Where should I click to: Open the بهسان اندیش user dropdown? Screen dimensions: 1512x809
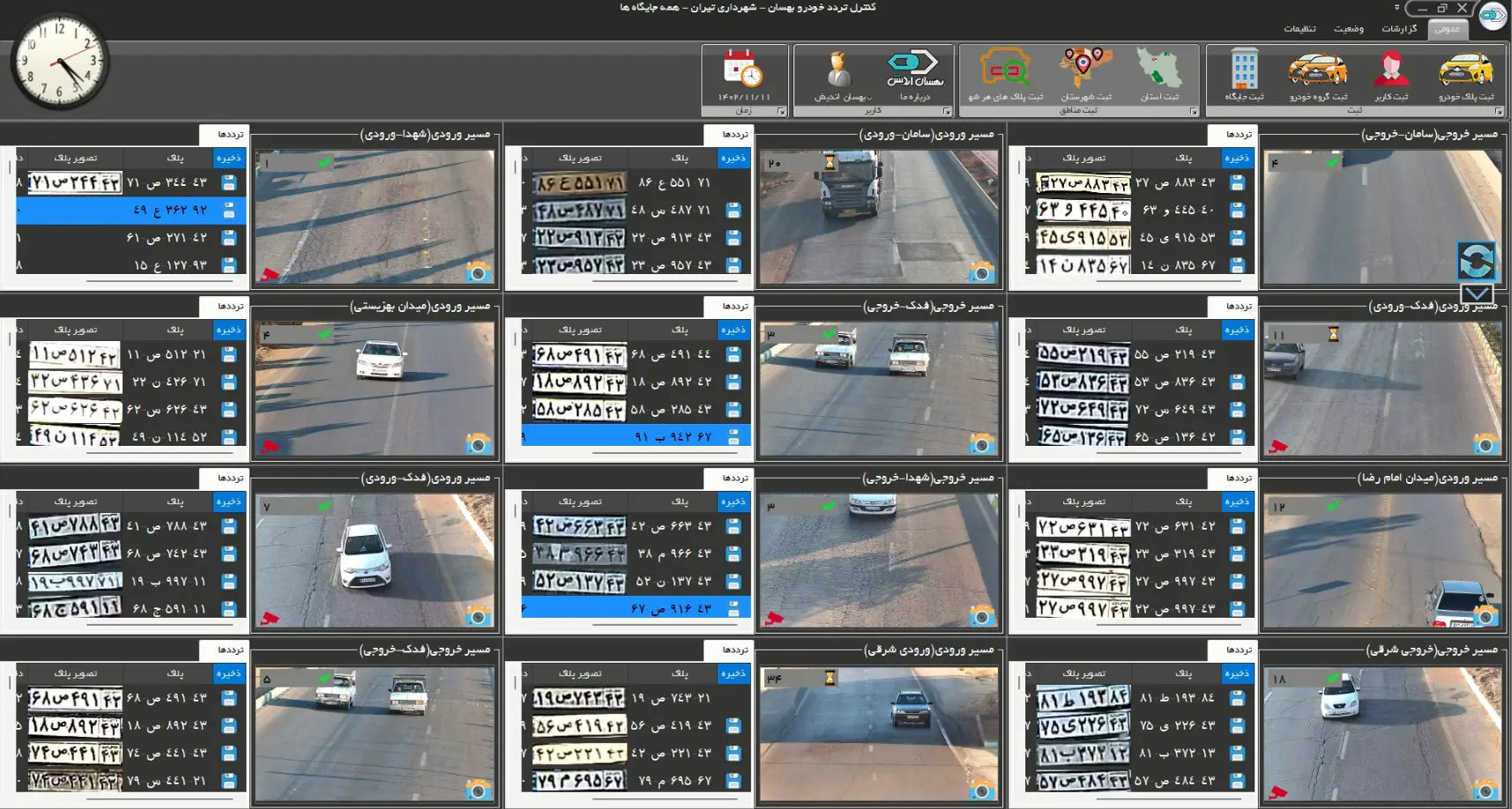(x=842, y=75)
